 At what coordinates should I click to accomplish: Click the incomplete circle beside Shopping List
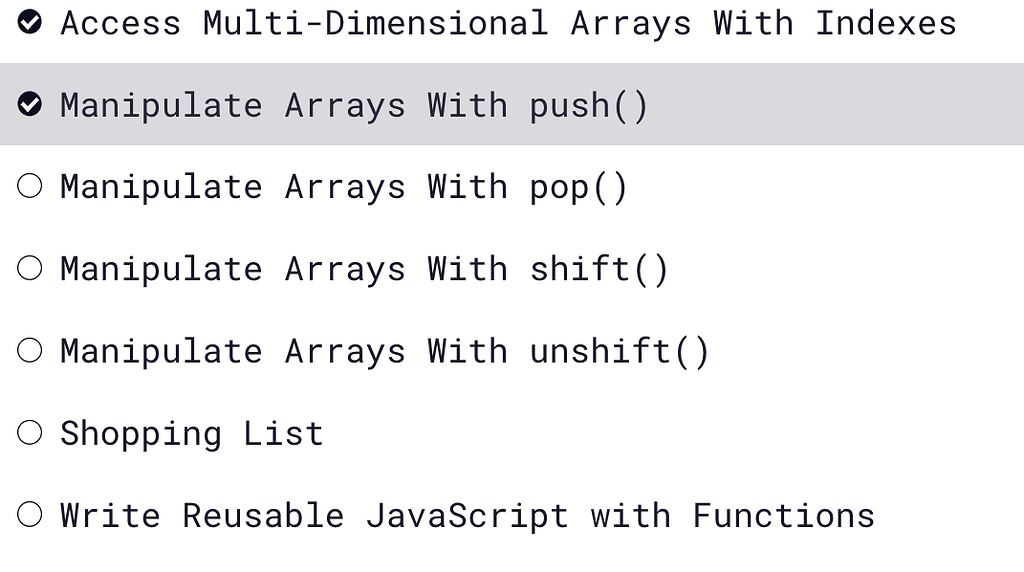point(29,432)
